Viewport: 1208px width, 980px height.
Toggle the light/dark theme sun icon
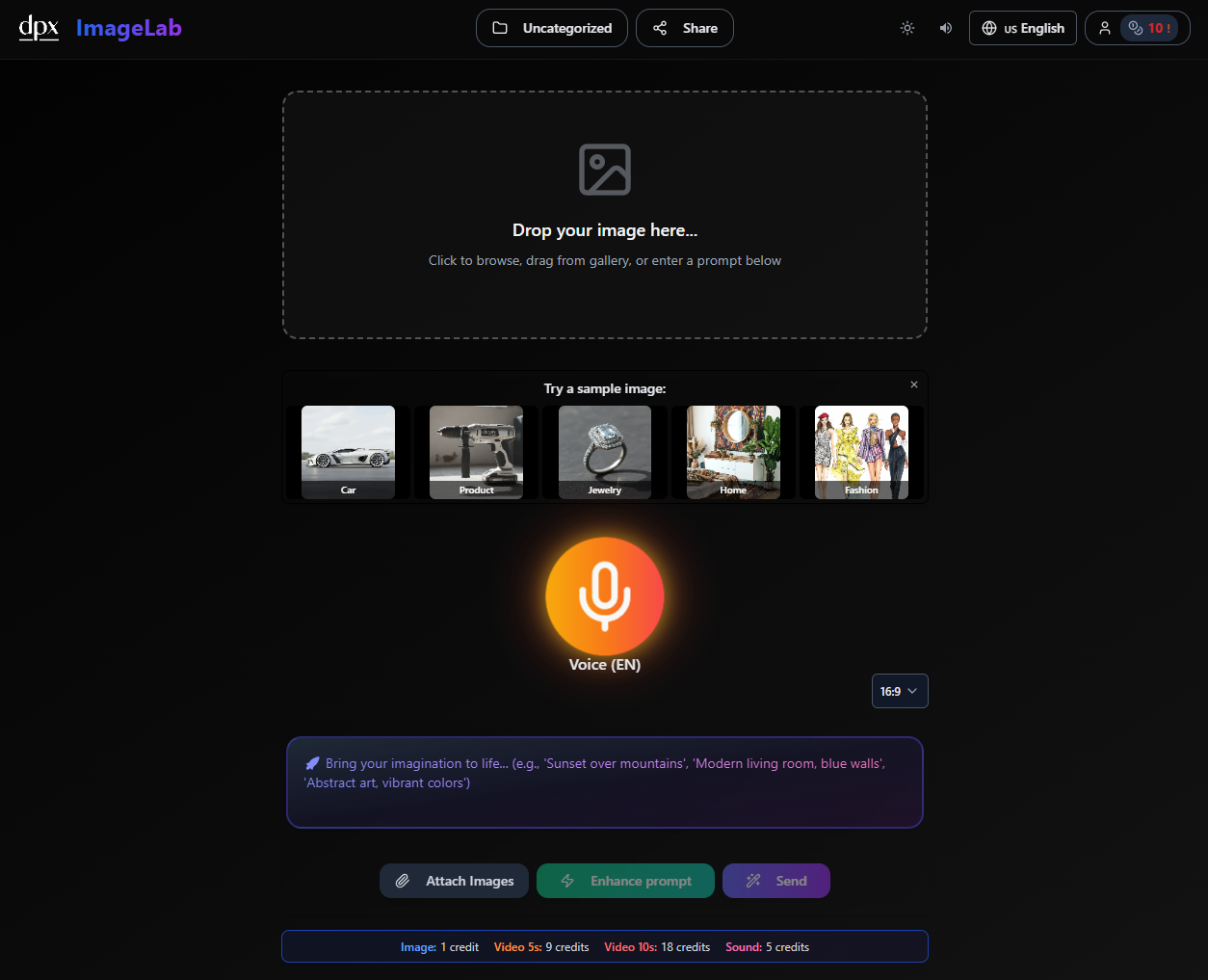907,28
